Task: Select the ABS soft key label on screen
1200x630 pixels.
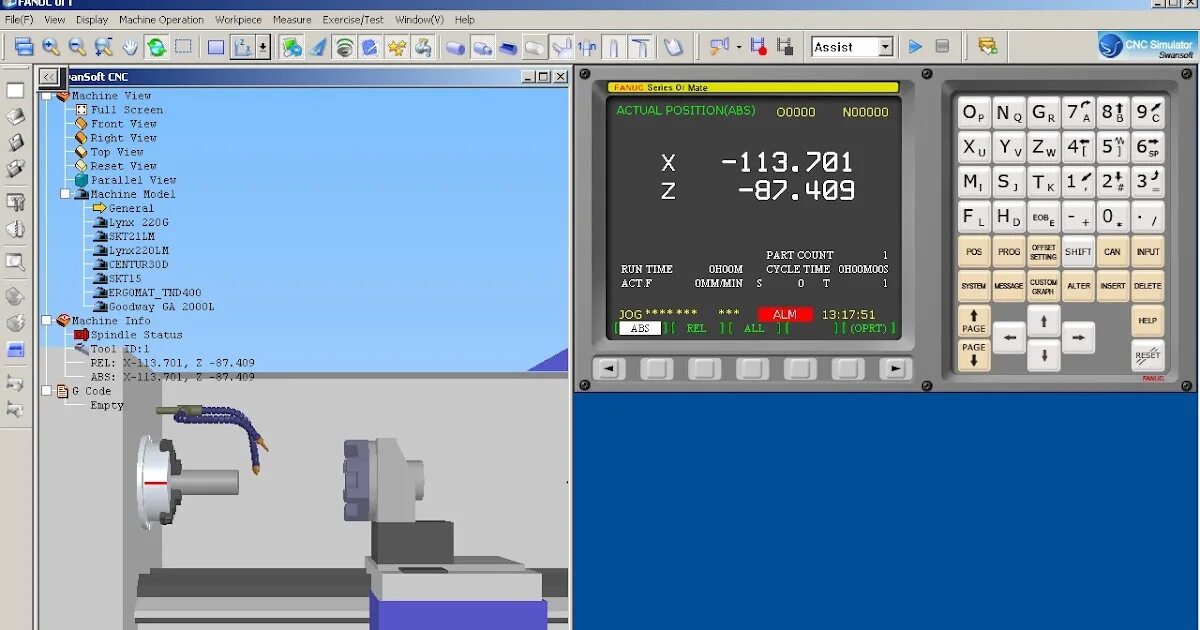Action: tap(640, 328)
